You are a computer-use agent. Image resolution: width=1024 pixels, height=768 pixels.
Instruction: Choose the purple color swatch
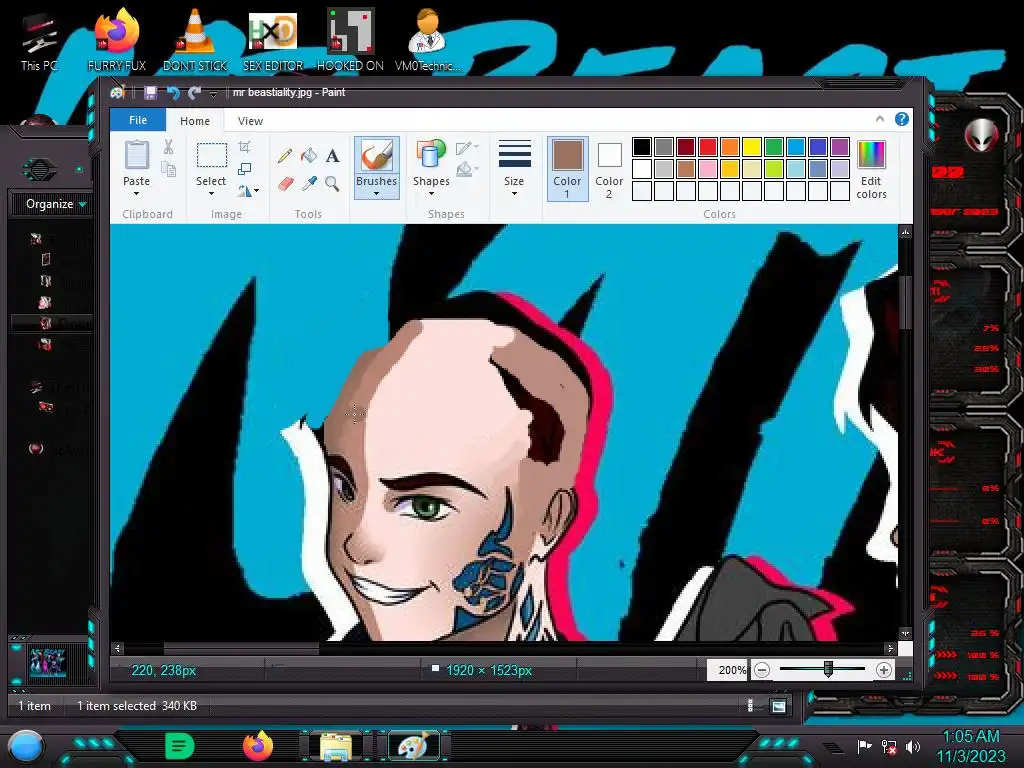click(x=840, y=147)
